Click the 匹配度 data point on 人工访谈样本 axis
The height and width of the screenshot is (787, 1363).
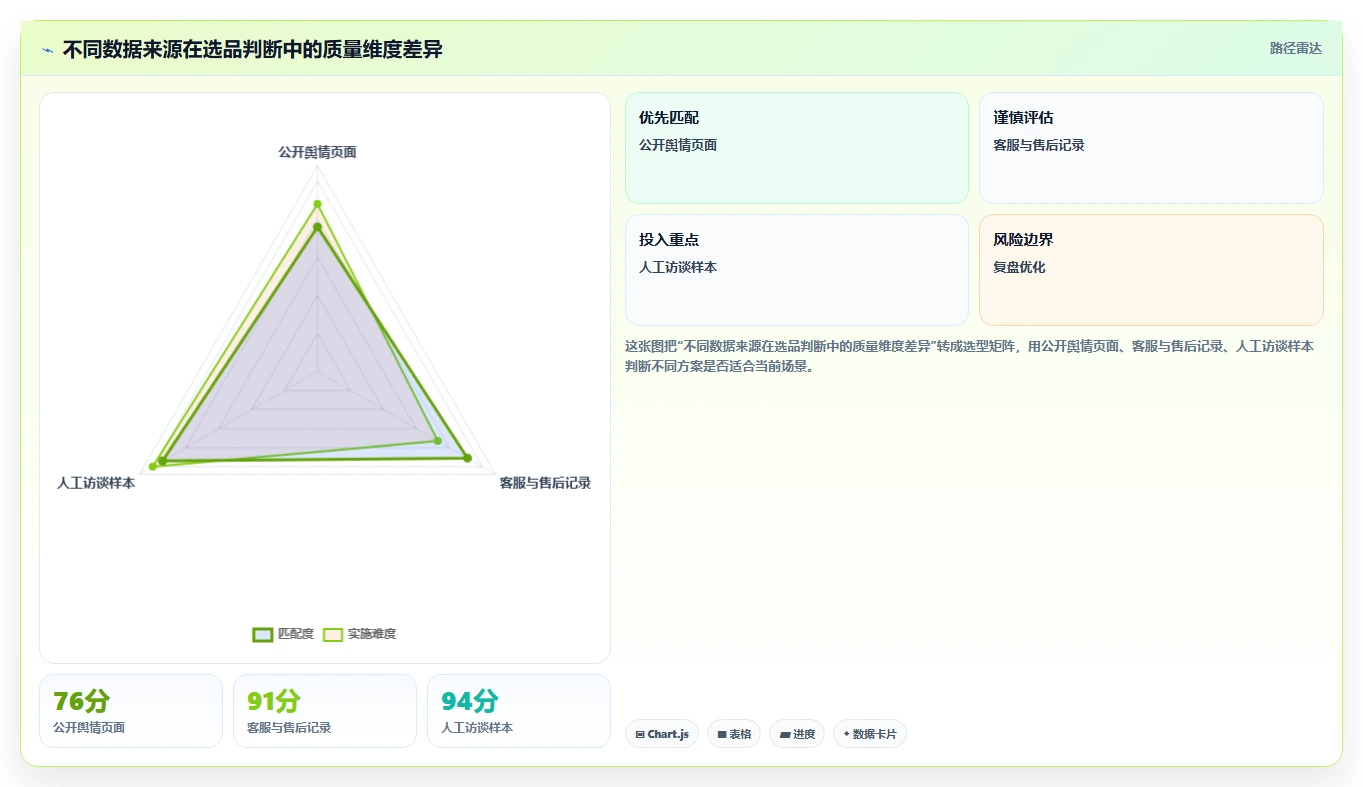pyautogui.click(x=162, y=460)
